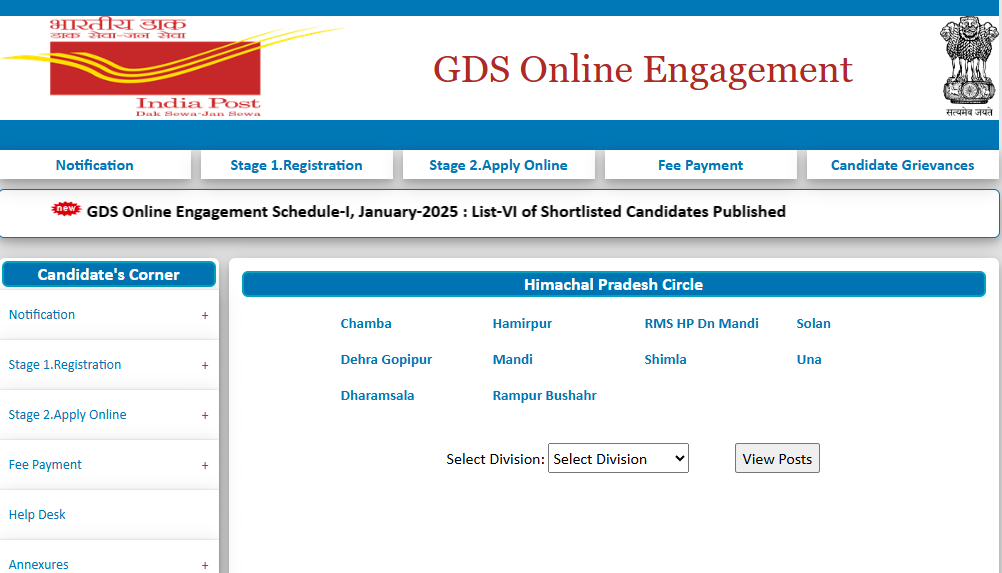Image resolution: width=1002 pixels, height=573 pixels.
Task: Open Help Desk in the sidebar
Action: tap(37, 515)
